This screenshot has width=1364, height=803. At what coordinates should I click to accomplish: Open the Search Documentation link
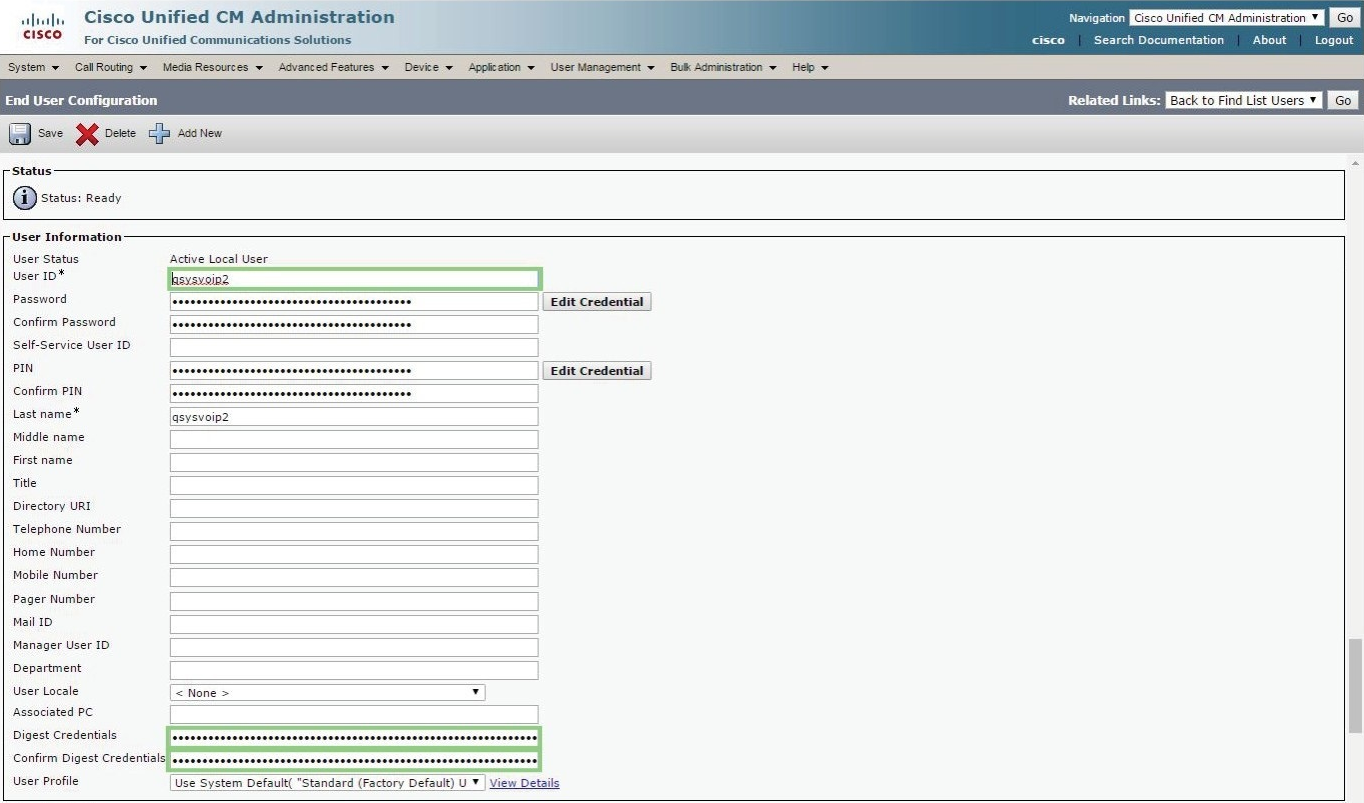point(1158,40)
